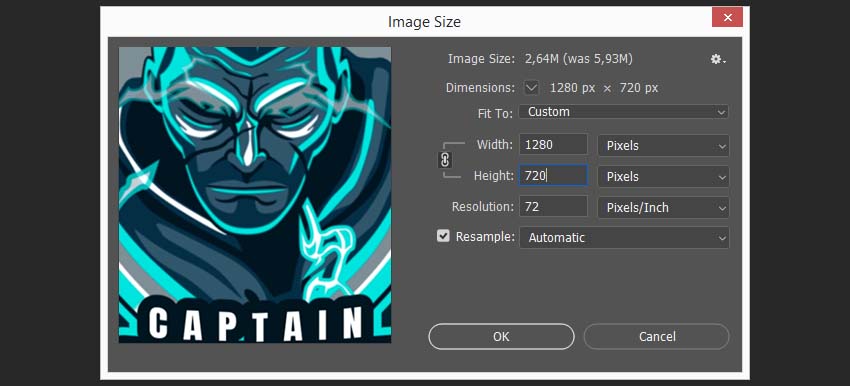Close the Image Size dialog
Viewport: 850px width, 386px height.
[727, 17]
